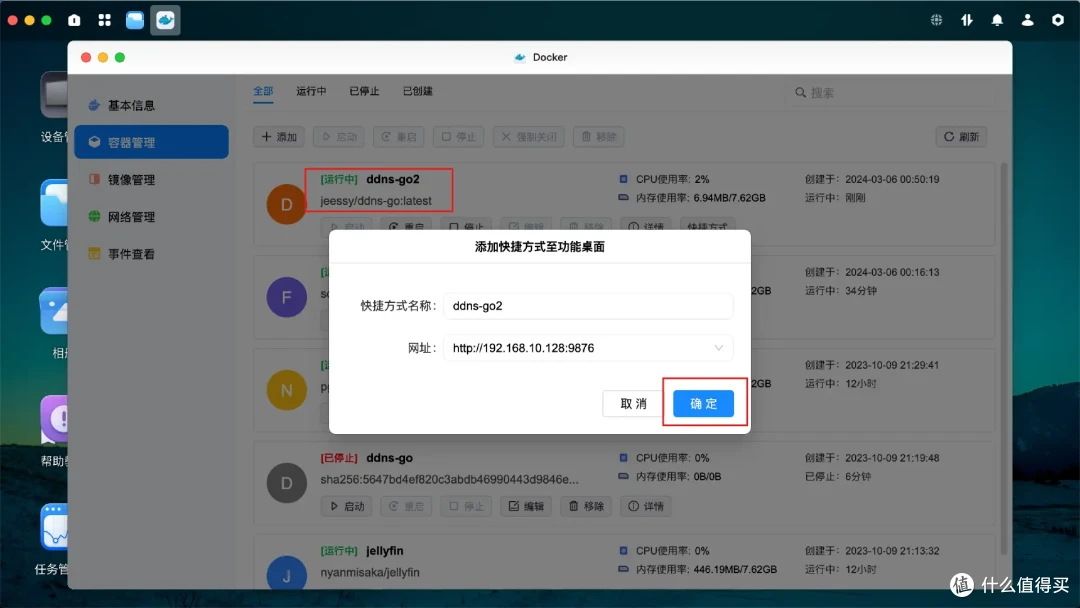Image resolution: width=1080 pixels, height=608 pixels.
Task: Click the jeessy/ddns-go:latest image text
Action: coord(376,201)
